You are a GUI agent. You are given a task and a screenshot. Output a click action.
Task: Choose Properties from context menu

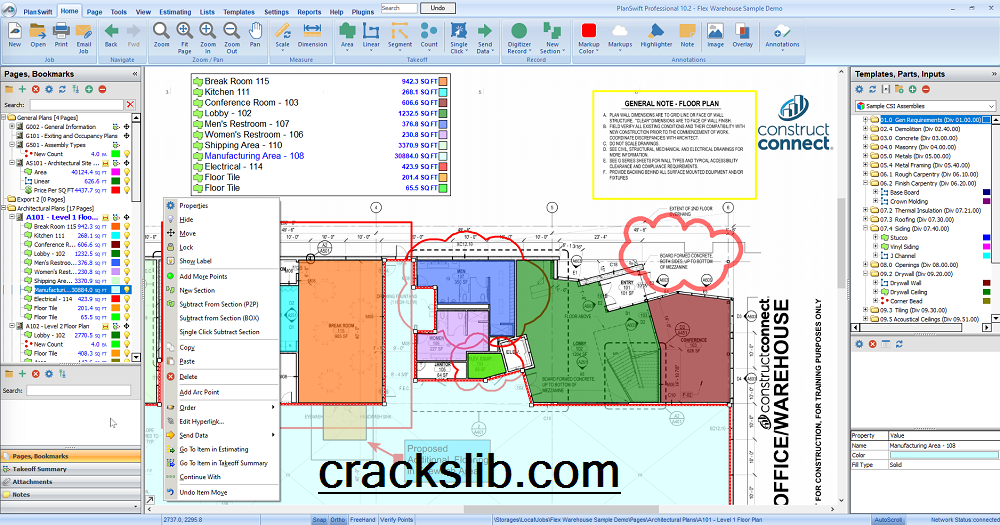tap(222, 205)
